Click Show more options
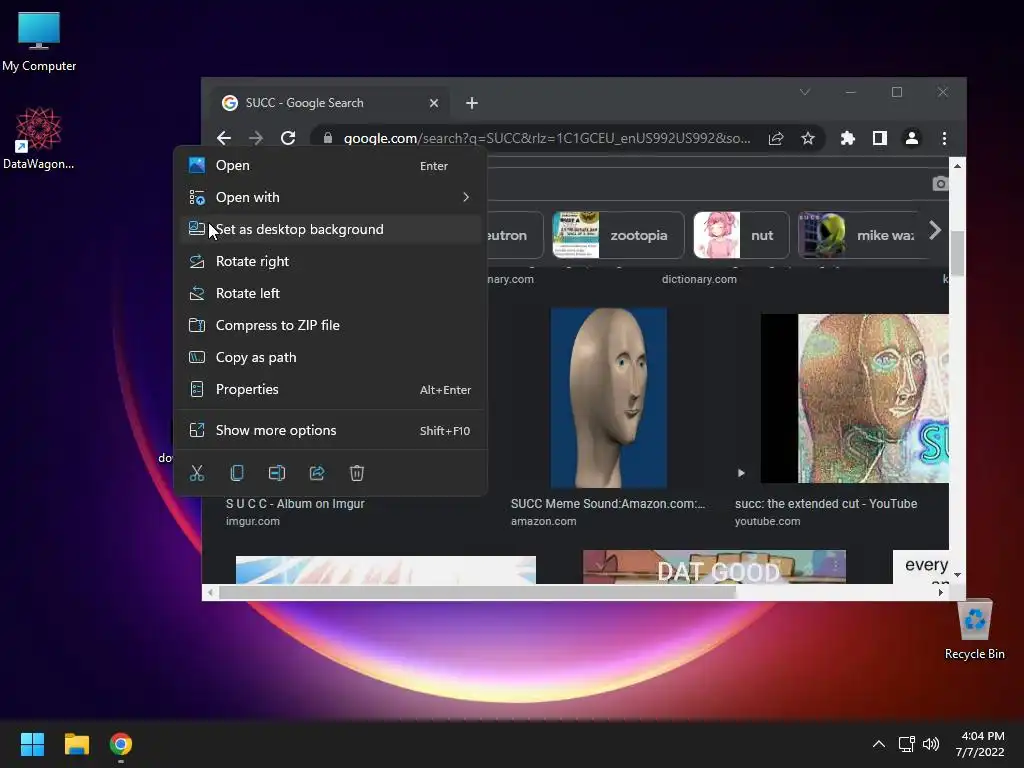Image resolution: width=1024 pixels, height=768 pixels. [330, 430]
